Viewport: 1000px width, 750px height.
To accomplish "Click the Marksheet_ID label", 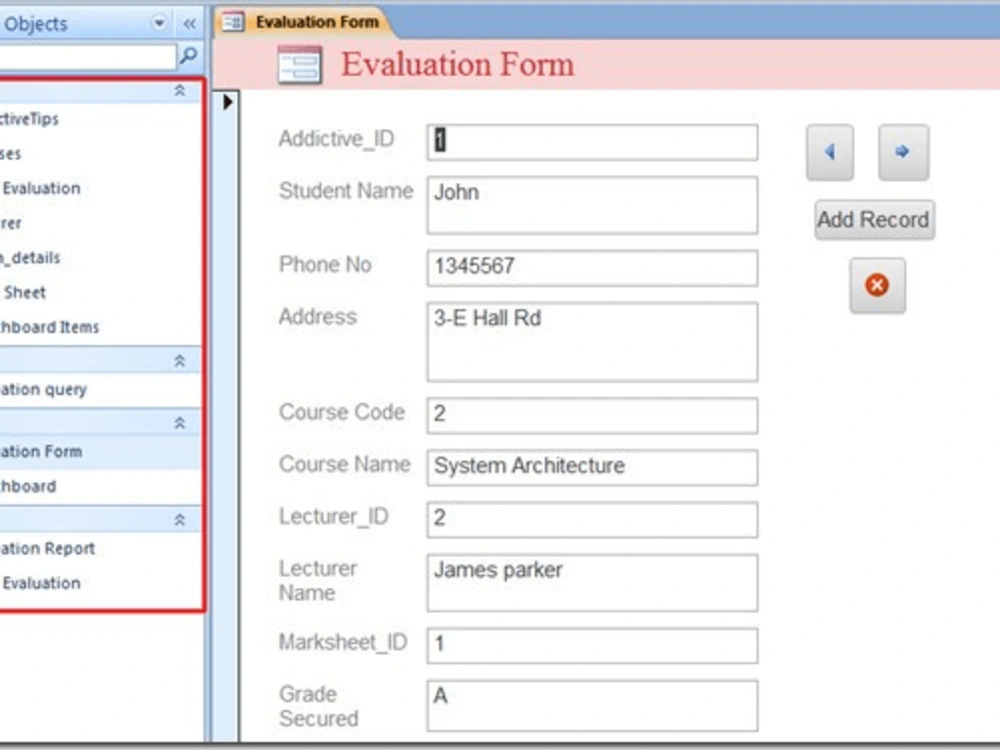I will (x=343, y=642).
